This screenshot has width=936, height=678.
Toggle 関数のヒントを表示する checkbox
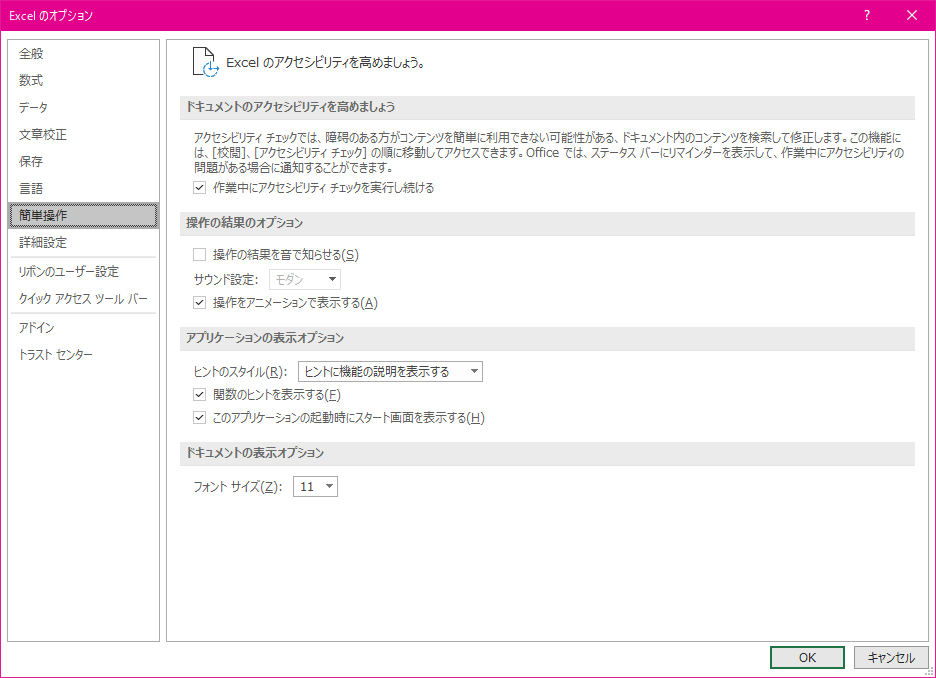199,395
